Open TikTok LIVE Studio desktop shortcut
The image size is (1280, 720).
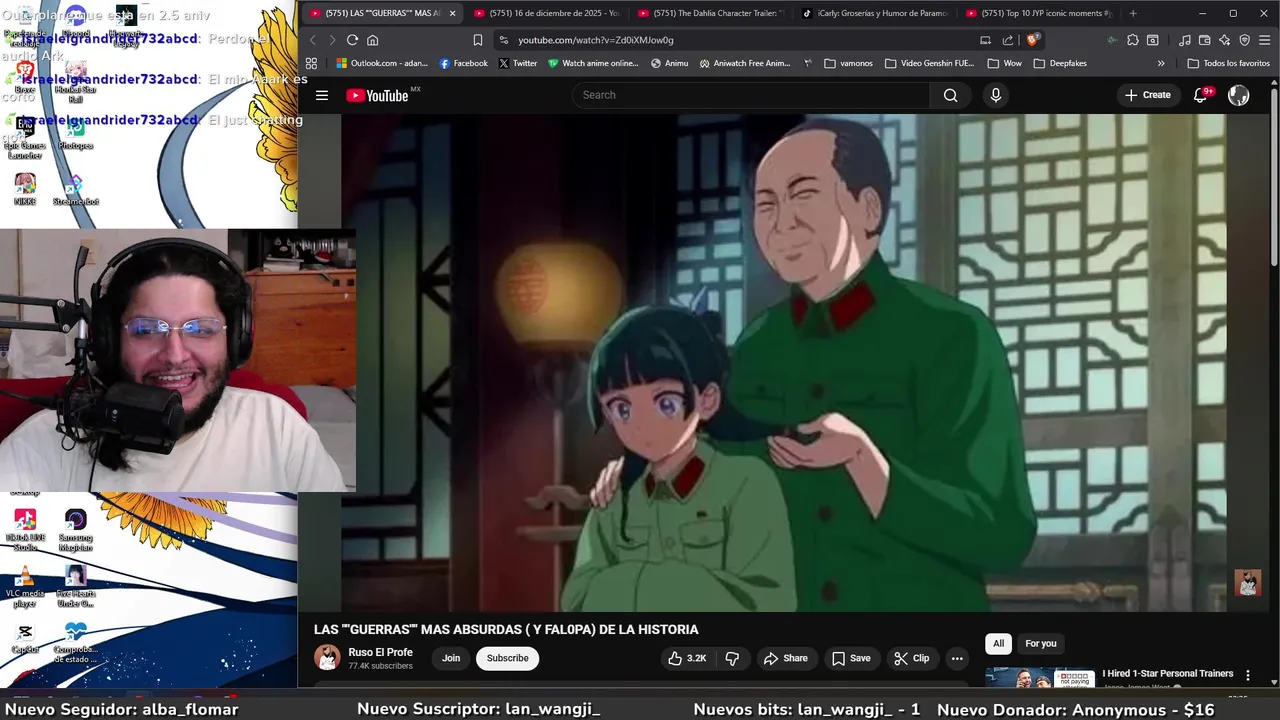click(x=25, y=530)
